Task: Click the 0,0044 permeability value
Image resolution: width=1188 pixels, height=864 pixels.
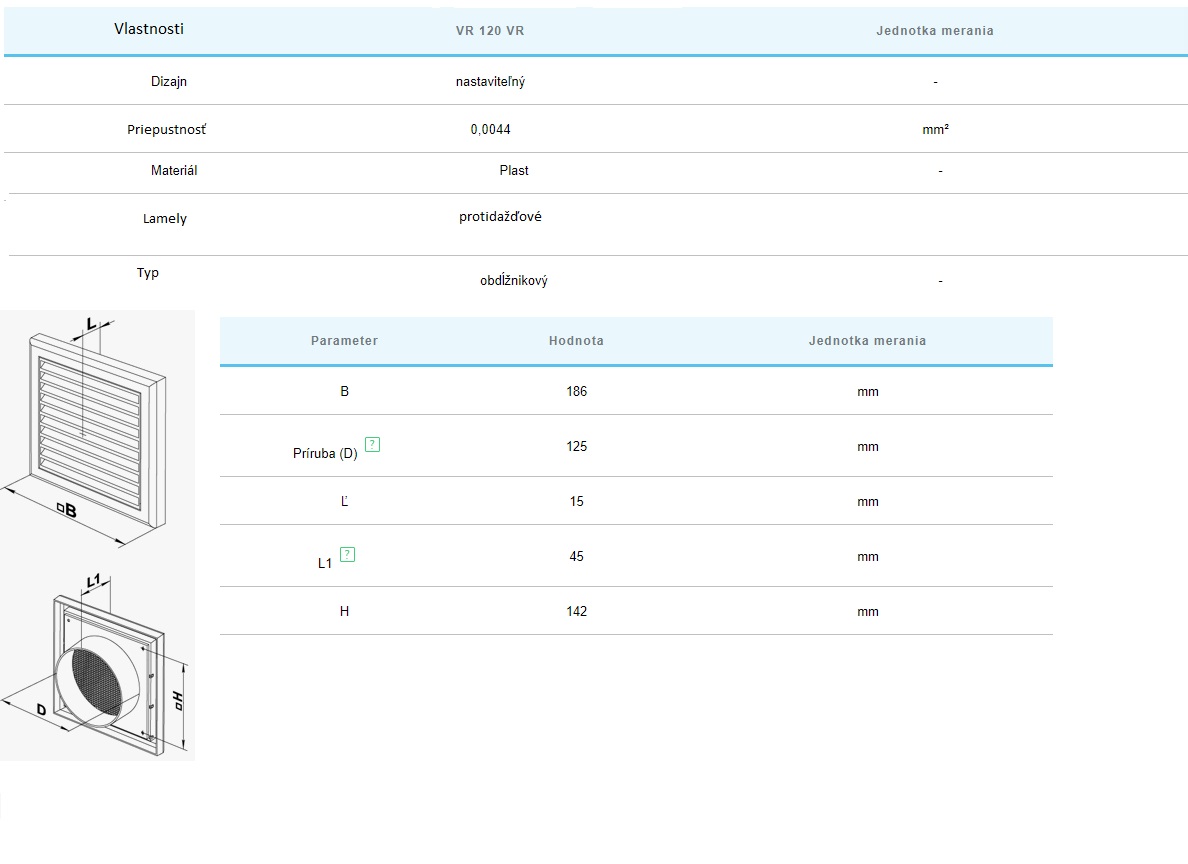Action: pos(490,130)
